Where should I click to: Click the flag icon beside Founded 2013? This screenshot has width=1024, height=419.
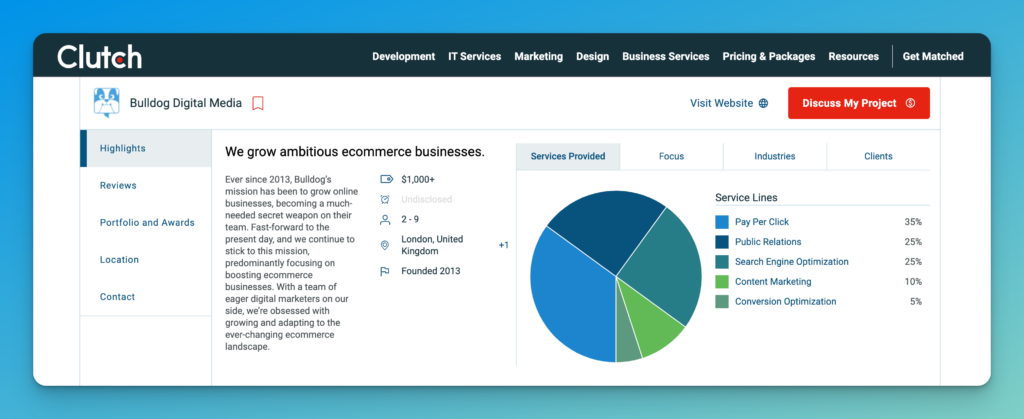(x=385, y=272)
